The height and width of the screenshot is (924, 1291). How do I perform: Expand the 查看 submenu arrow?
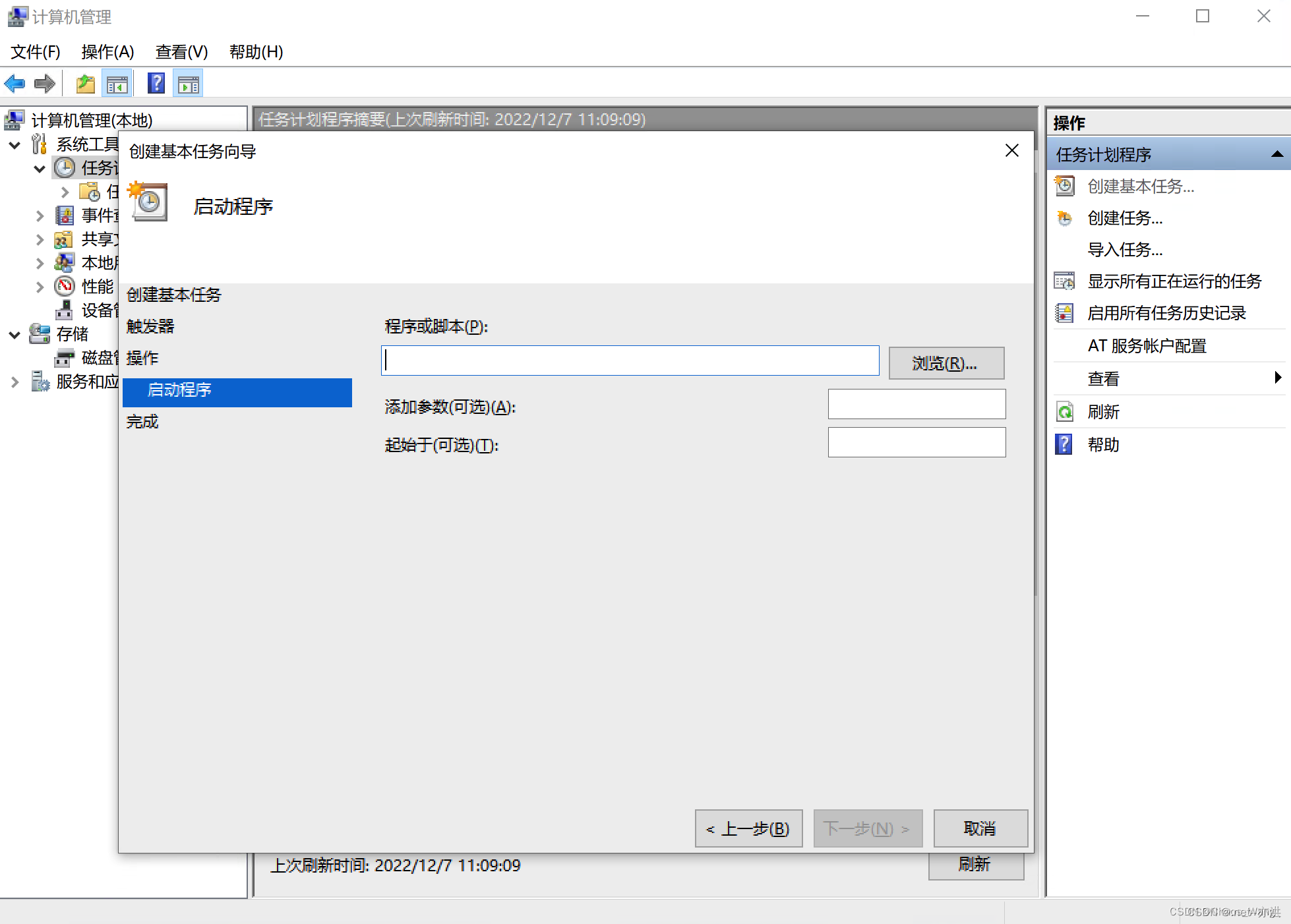(x=1277, y=378)
